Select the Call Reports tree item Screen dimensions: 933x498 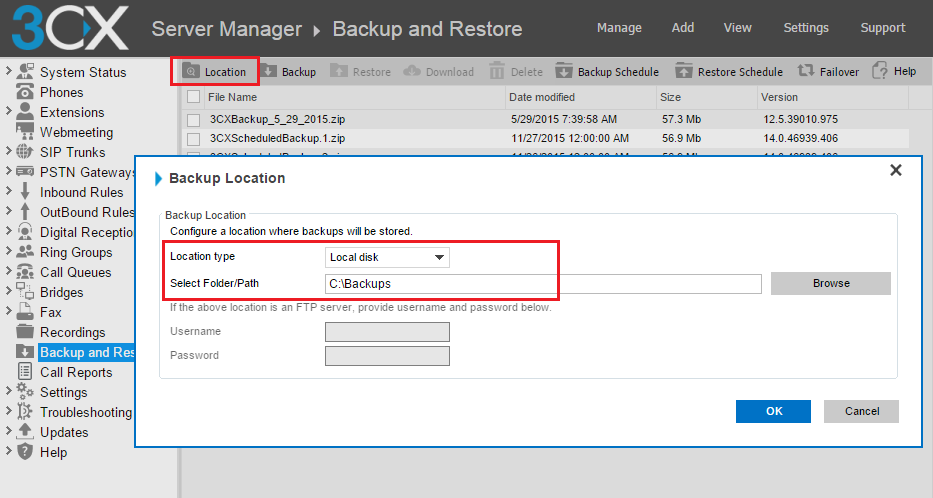pyautogui.click(x=76, y=372)
